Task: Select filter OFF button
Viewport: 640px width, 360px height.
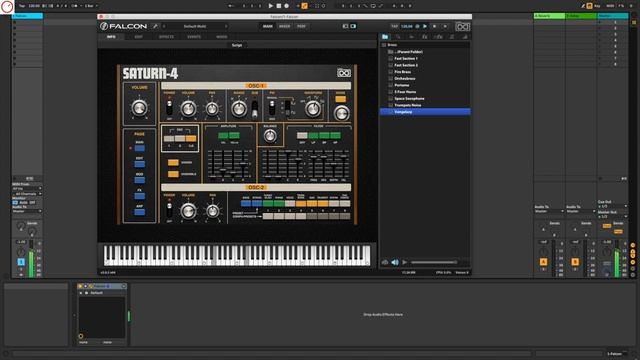Action: pyautogui.click(x=302, y=136)
